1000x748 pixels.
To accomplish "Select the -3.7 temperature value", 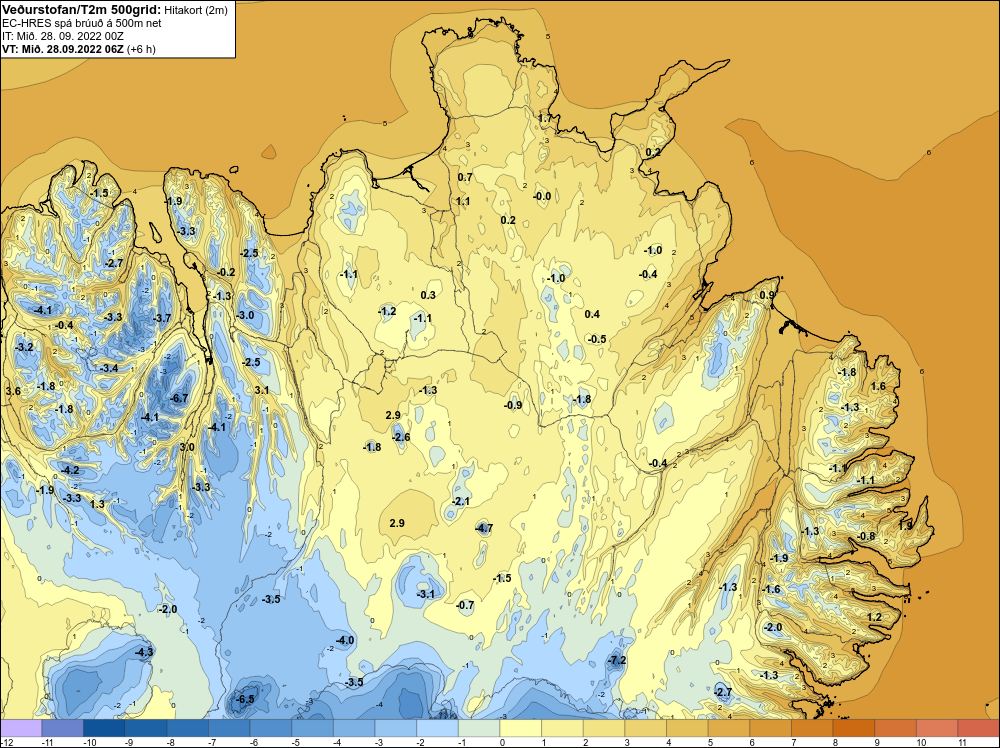I will tap(162, 318).
